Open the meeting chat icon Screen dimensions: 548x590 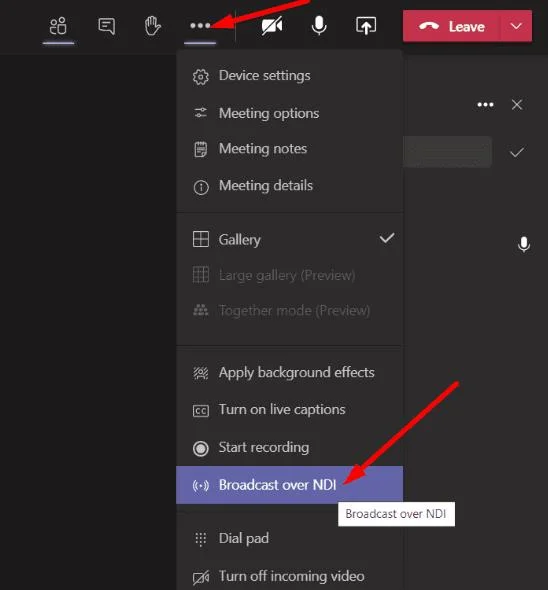[107, 26]
